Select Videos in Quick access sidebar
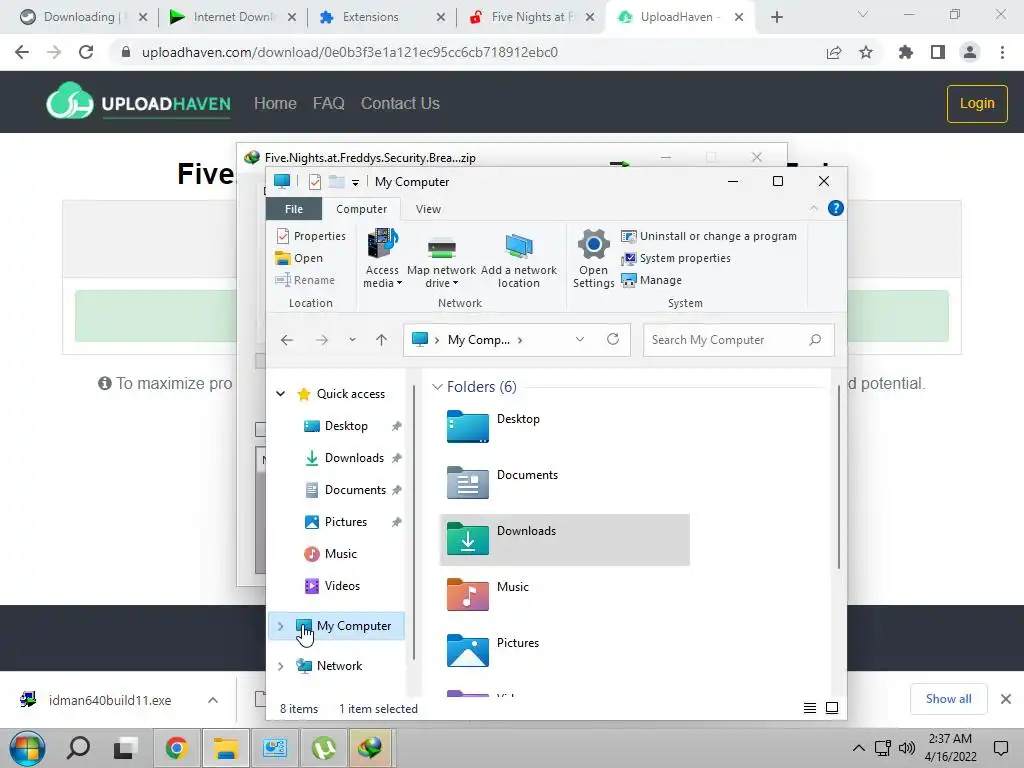This screenshot has width=1024, height=768. [x=332, y=586]
